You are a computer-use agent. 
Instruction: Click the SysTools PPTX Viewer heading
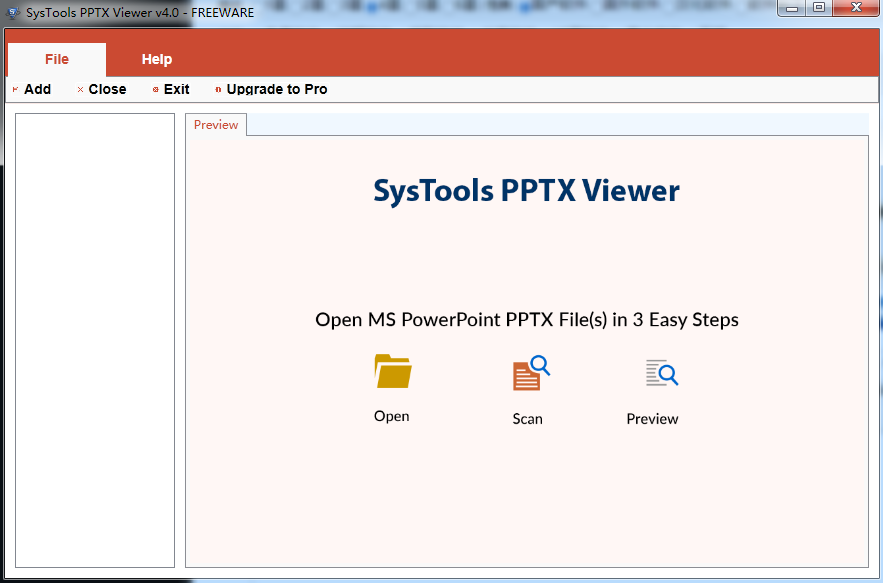pos(527,190)
